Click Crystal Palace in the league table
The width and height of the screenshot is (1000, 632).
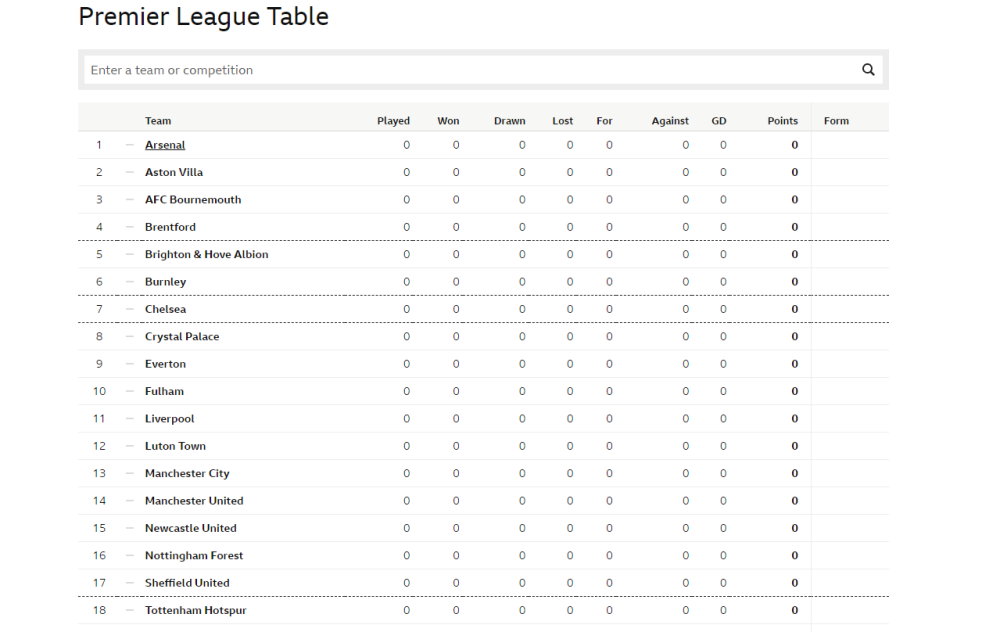(x=182, y=337)
